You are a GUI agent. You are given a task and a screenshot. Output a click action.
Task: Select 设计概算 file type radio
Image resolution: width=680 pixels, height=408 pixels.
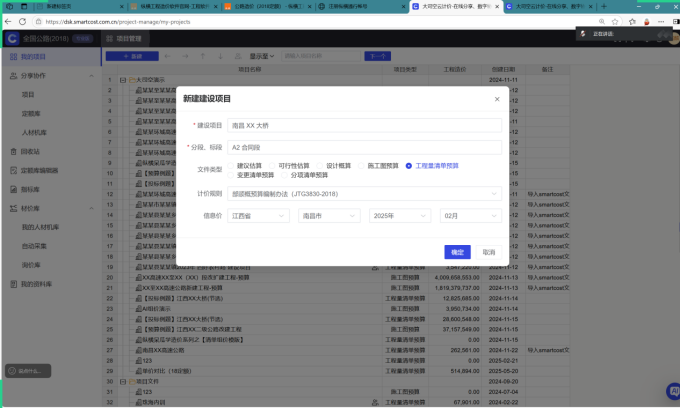pyautogui.click(x=321, y=164)
